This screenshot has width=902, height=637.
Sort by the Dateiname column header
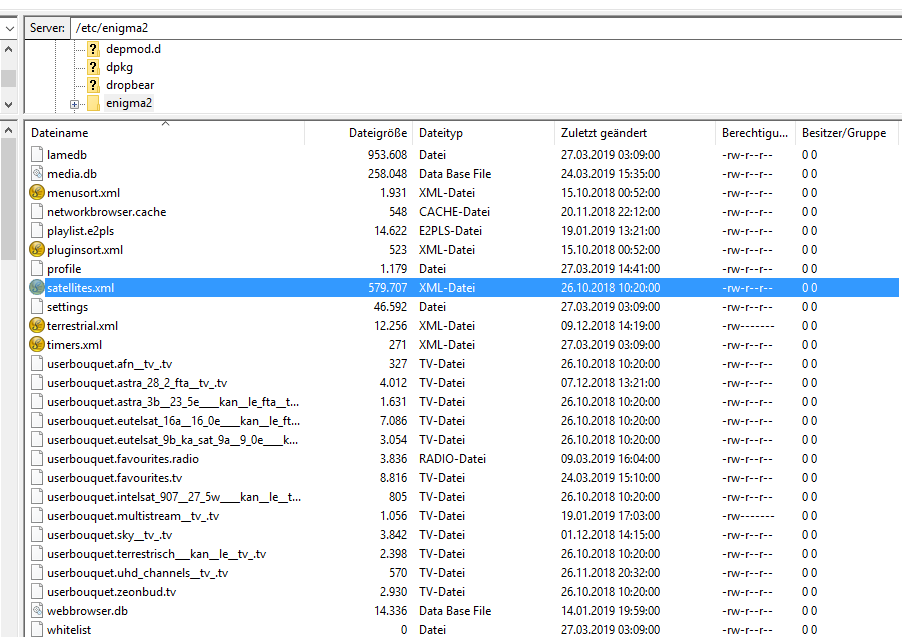point(167,133)
